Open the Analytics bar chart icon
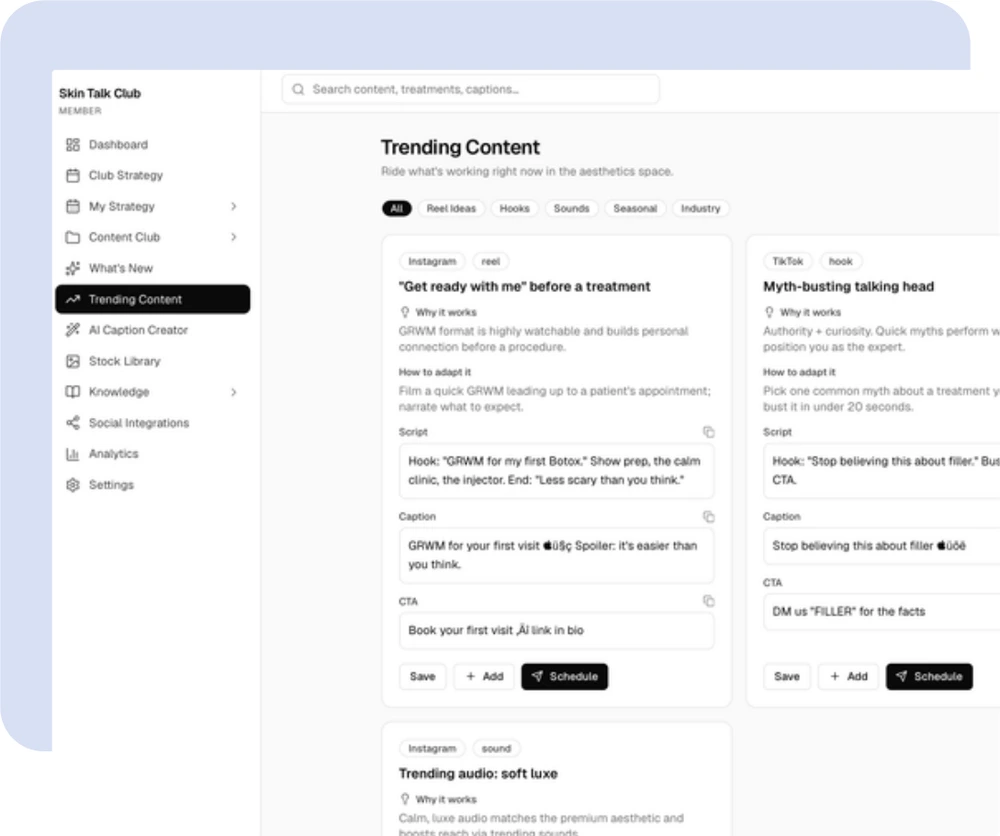 pos(73,454)
